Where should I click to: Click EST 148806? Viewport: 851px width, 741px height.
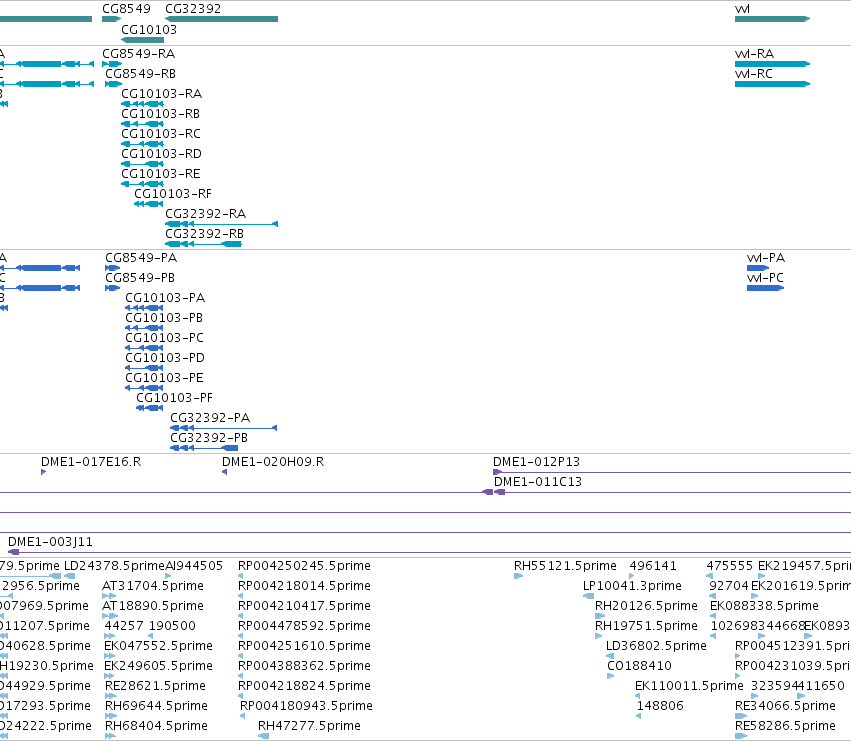pos(660,706)
